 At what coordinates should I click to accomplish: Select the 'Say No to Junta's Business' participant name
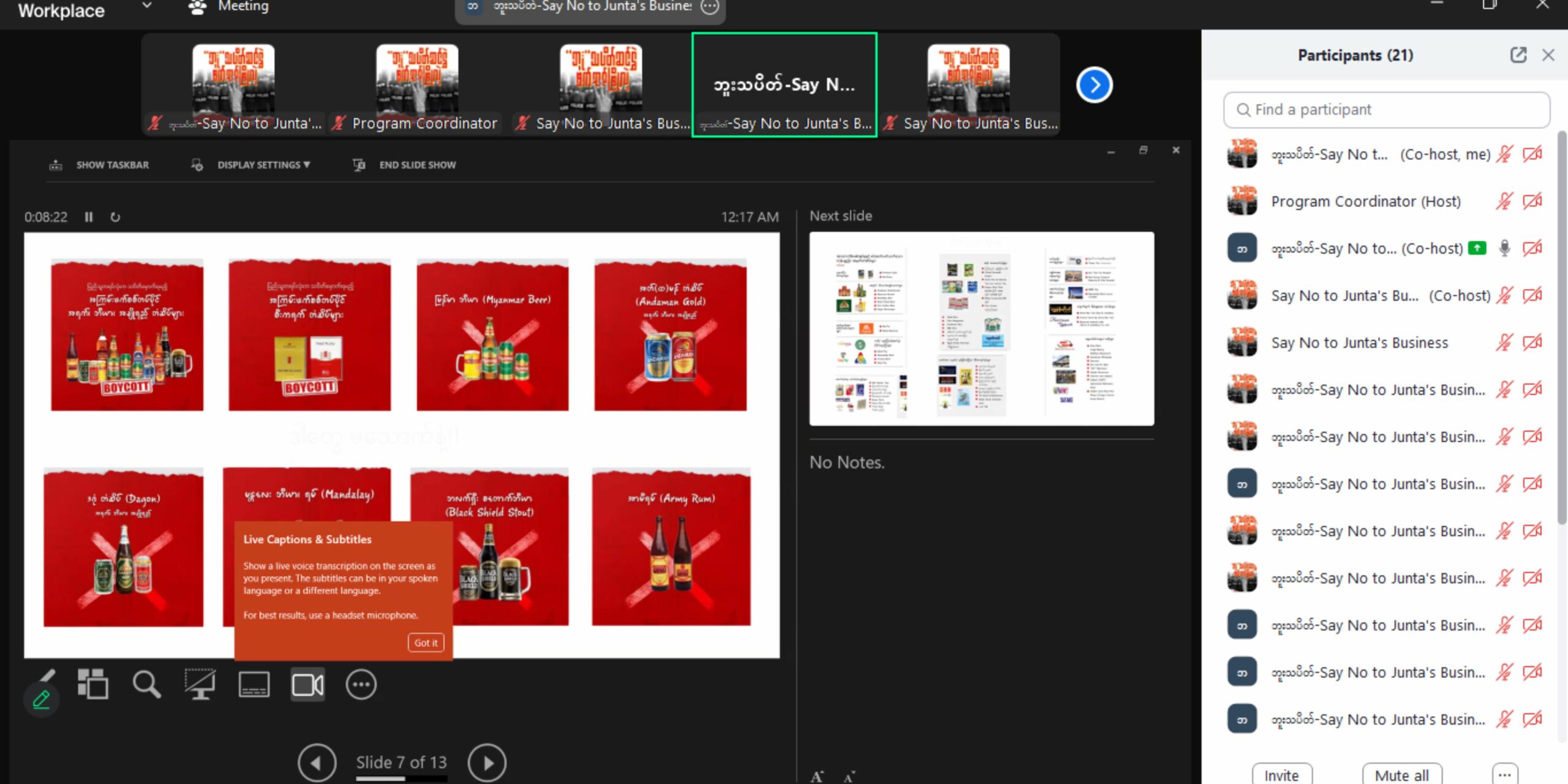1360,342
